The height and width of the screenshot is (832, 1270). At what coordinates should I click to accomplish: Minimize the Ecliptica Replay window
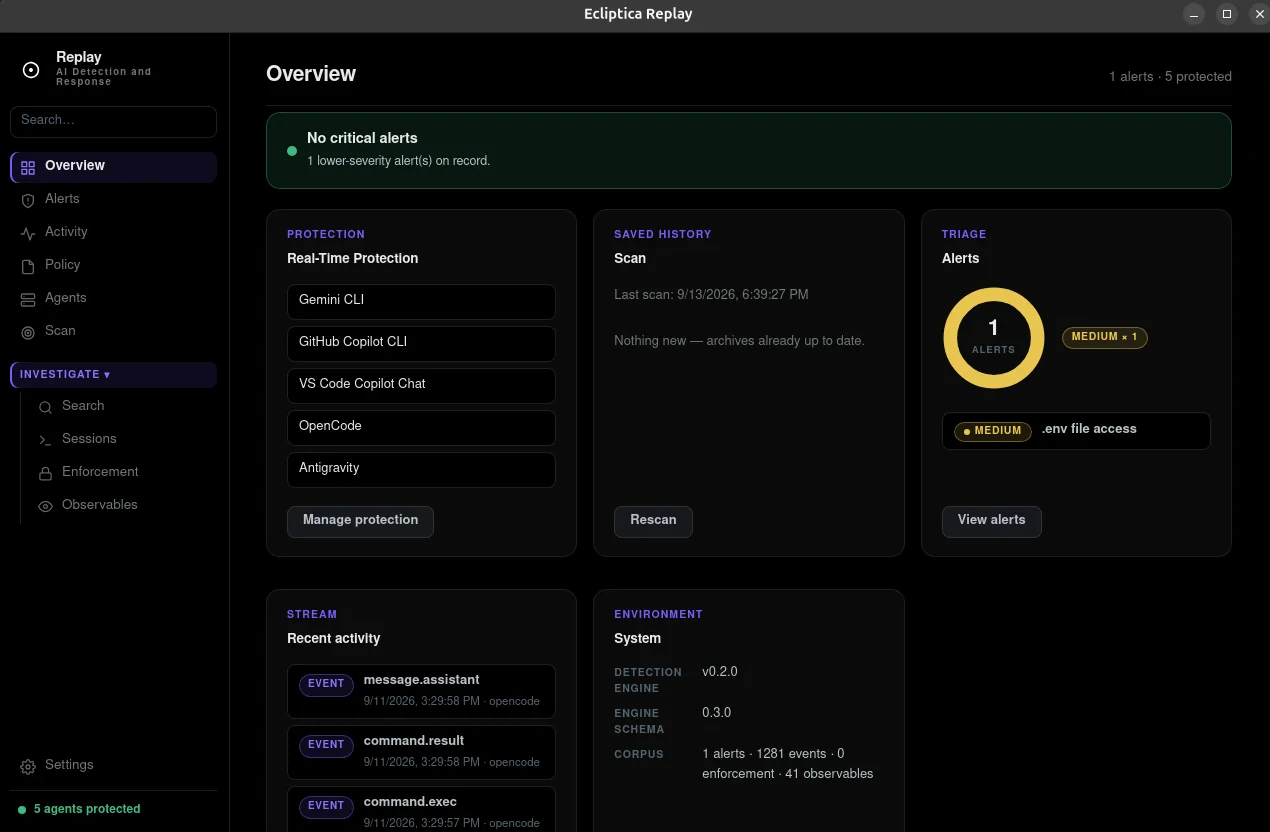pyautogui.click(x=1194, y=14)
